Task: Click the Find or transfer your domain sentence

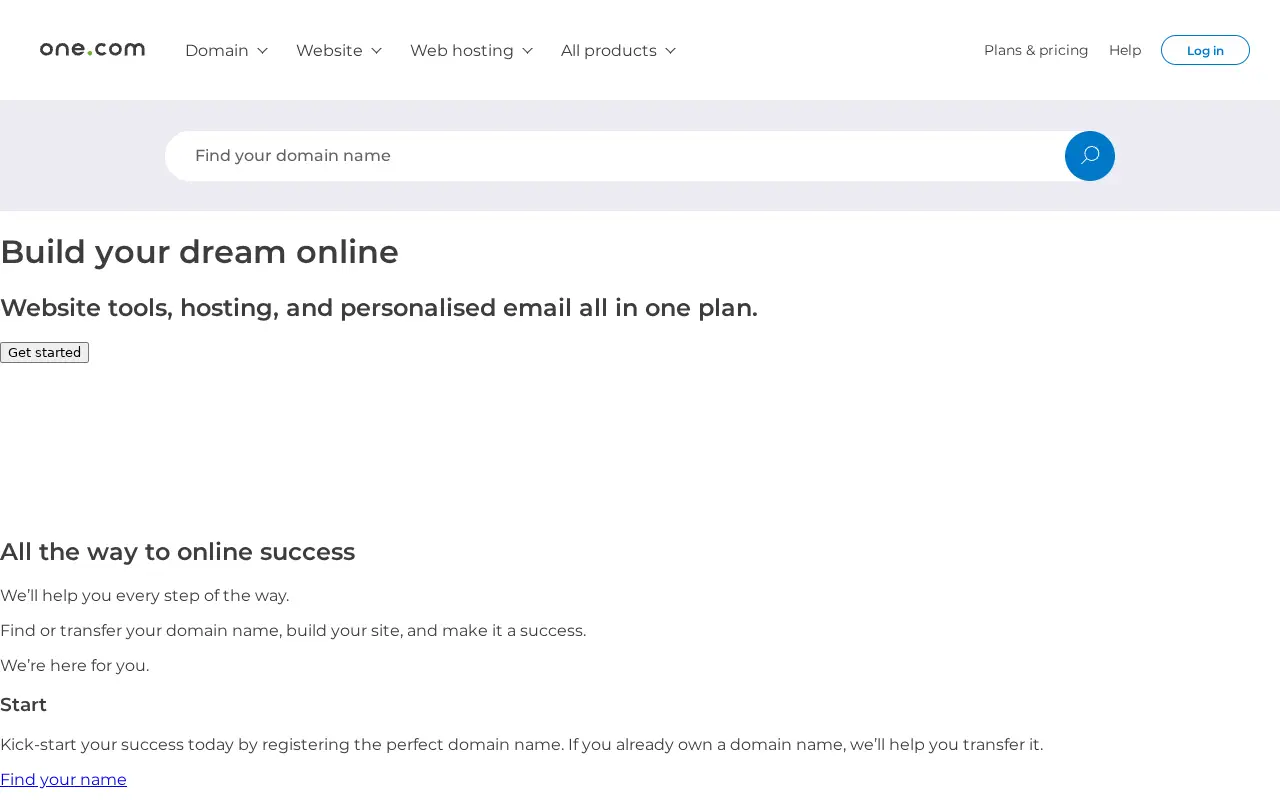Action: tap(293, 630)
